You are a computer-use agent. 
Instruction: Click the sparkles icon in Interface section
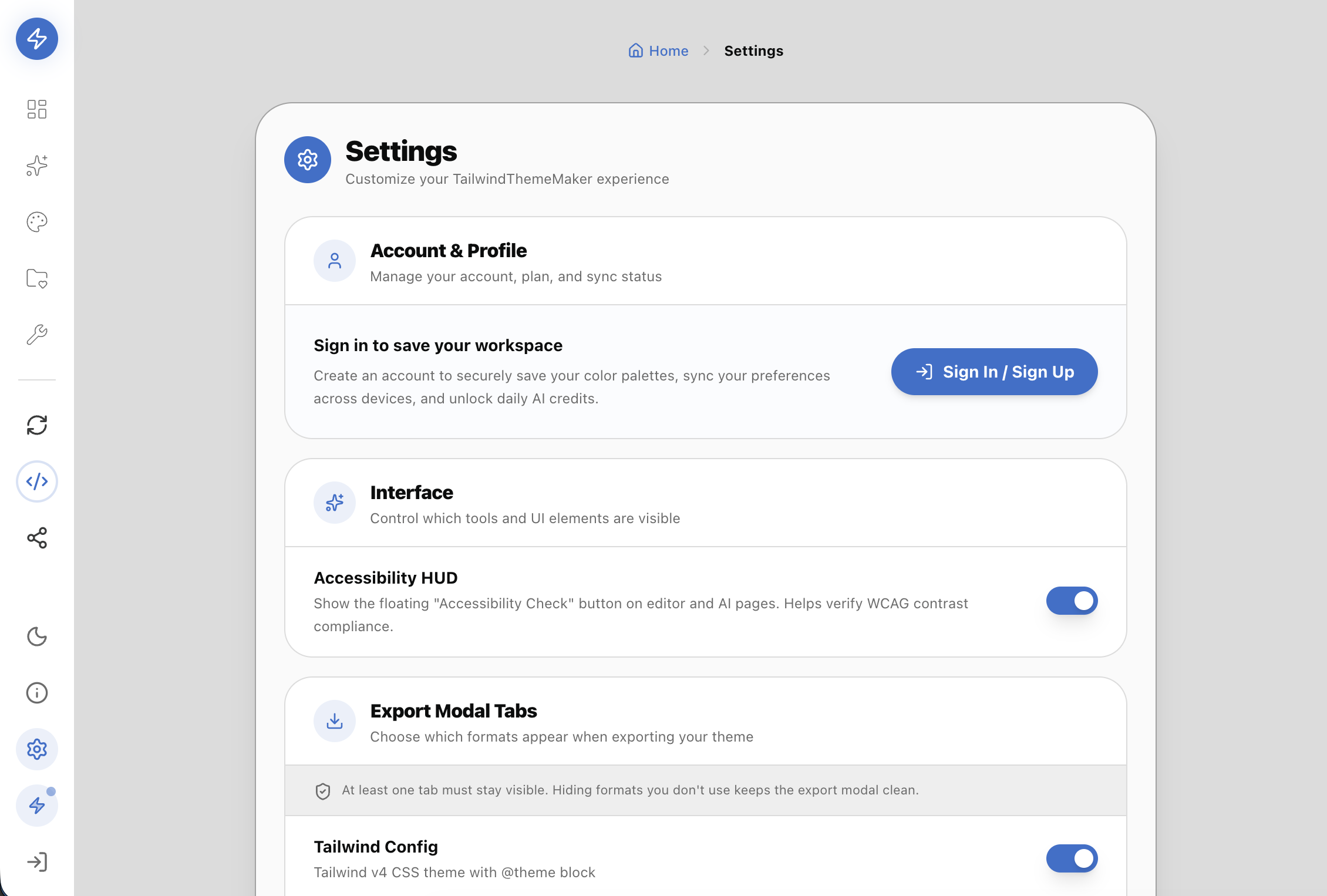pyautogui.click(x=335, y=503)
